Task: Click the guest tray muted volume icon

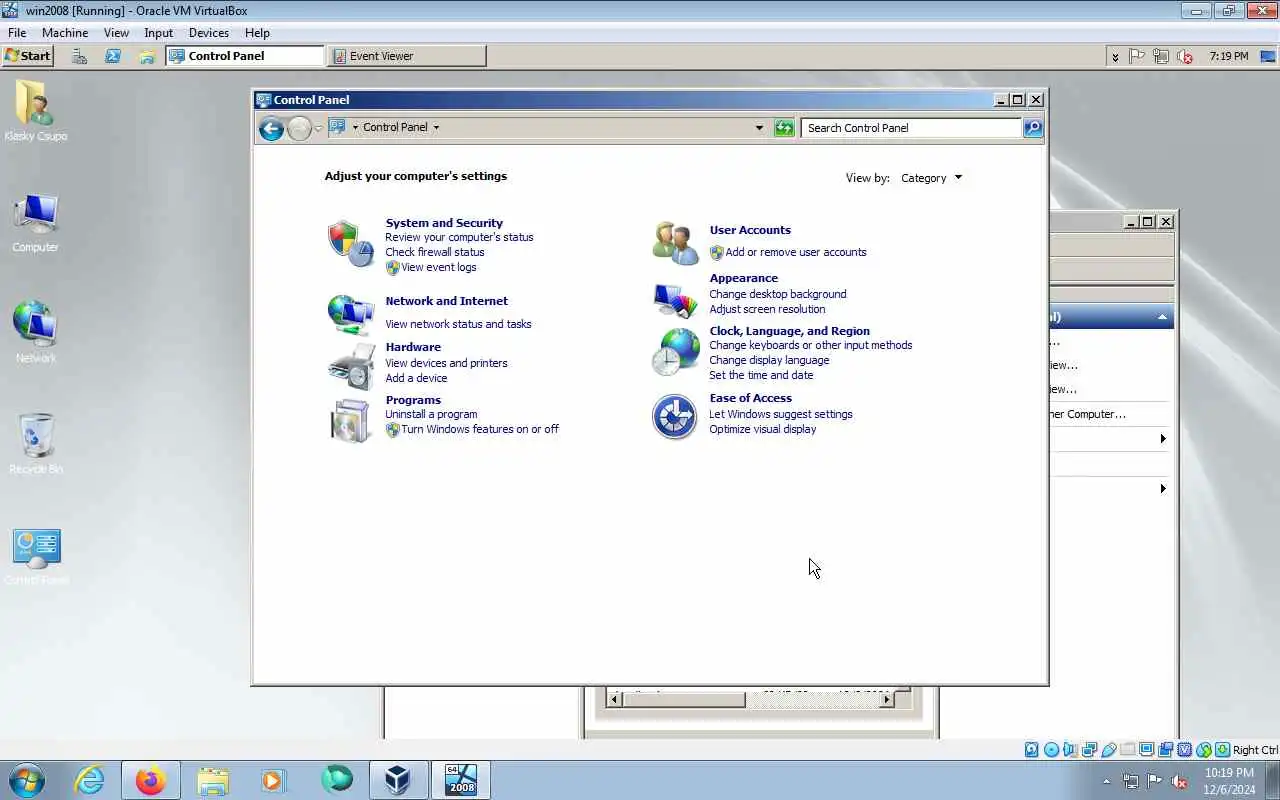Action: (x=1185, y=57)
